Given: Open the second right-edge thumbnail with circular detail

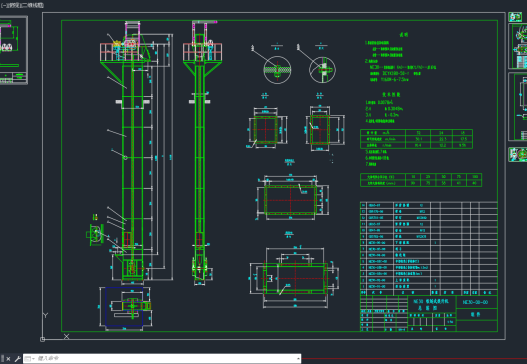Looking at the screenshot, I should (x=518, y=46).
